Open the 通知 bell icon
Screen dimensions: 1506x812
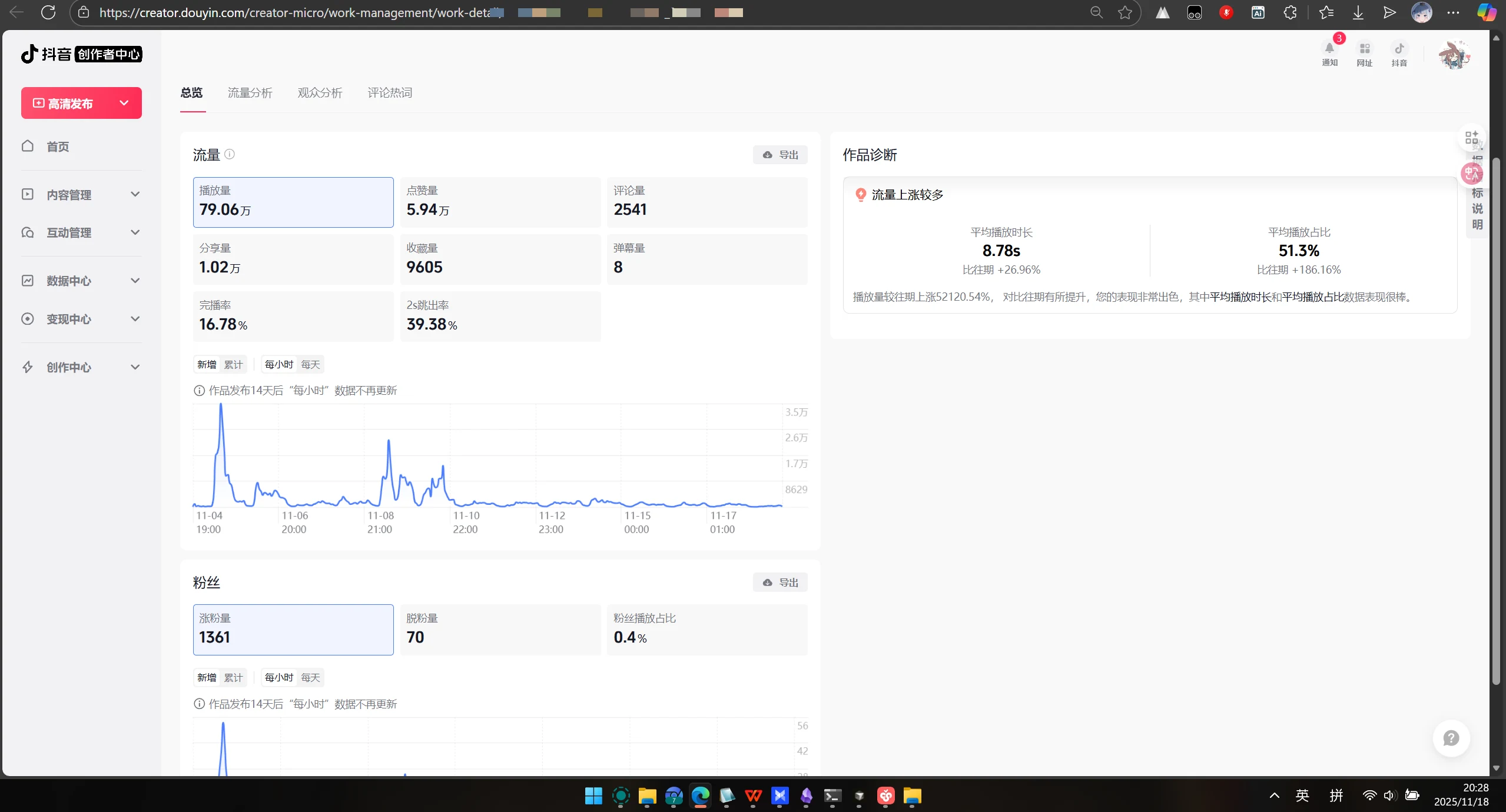pyautogui.click(x=1329, y=49)
